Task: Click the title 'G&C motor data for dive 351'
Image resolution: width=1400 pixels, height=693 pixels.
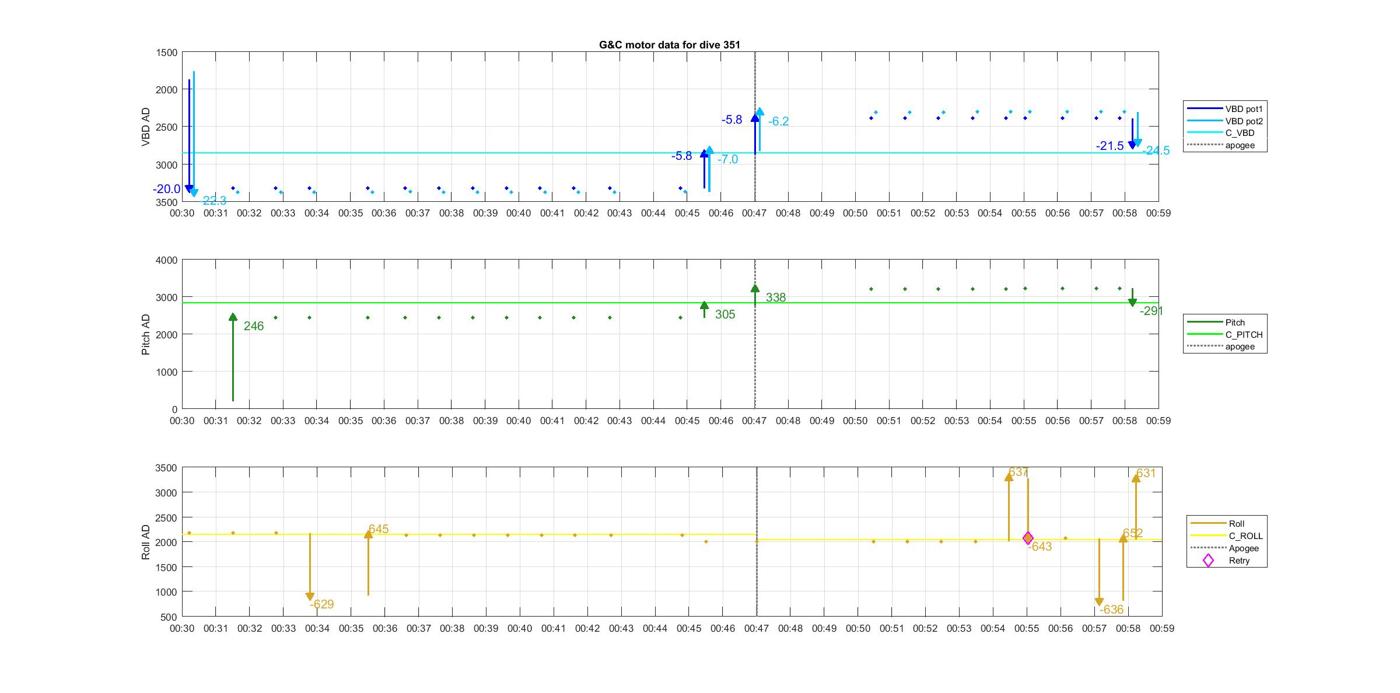Action: [669, 45]
